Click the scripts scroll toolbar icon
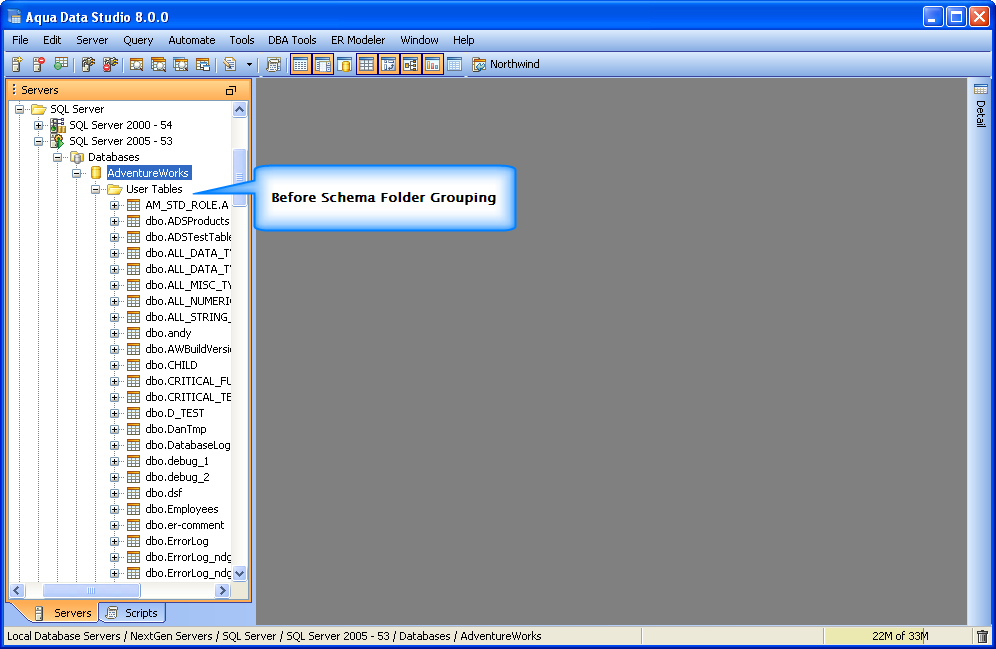Screen dimensions: 996x649 [273, 64]
